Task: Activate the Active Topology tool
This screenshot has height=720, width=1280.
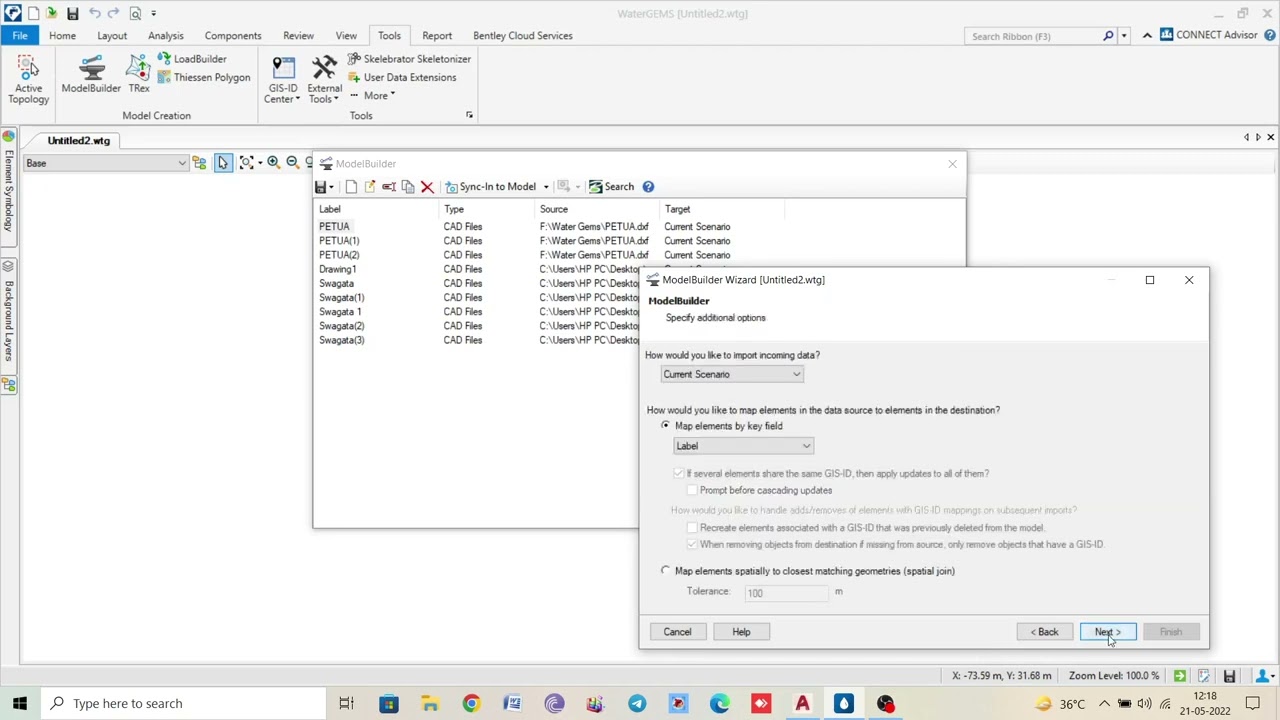Action: (x=28, y=79)
